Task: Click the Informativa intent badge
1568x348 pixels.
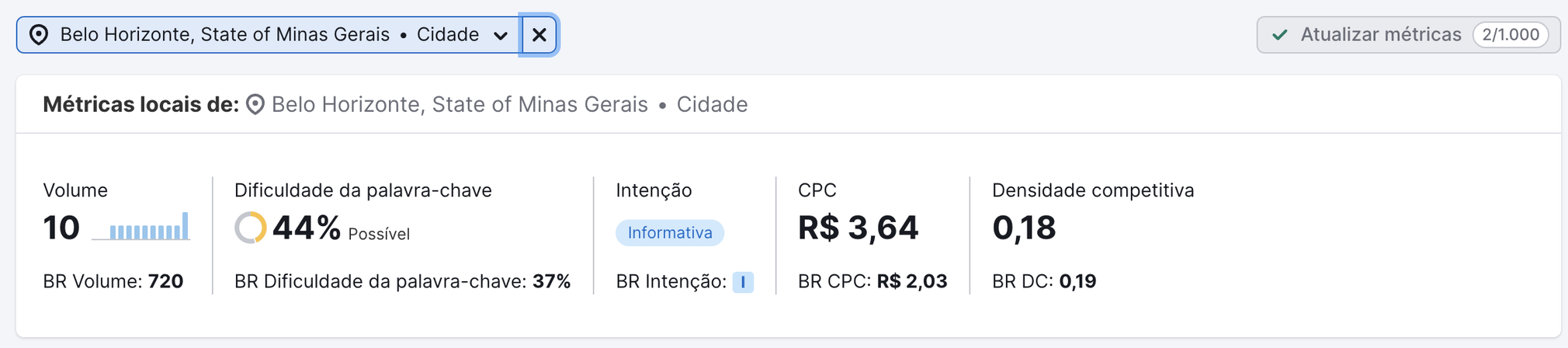Action: click(669, 233)
